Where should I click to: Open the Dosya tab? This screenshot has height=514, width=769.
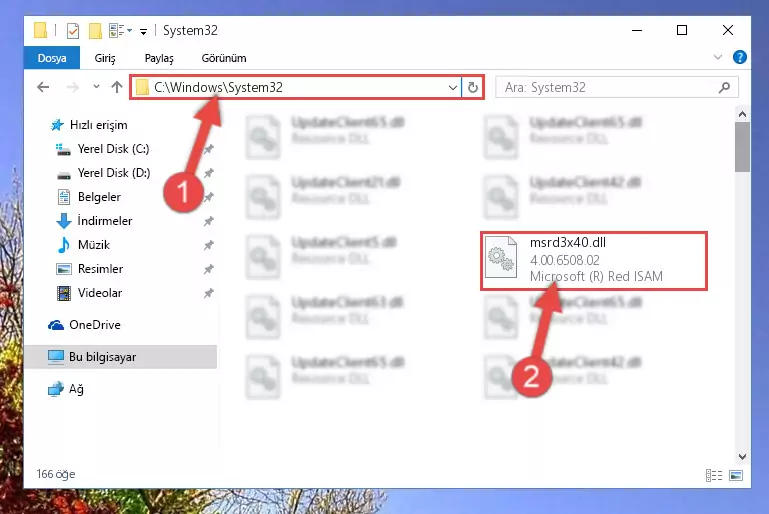coord(52,58)
